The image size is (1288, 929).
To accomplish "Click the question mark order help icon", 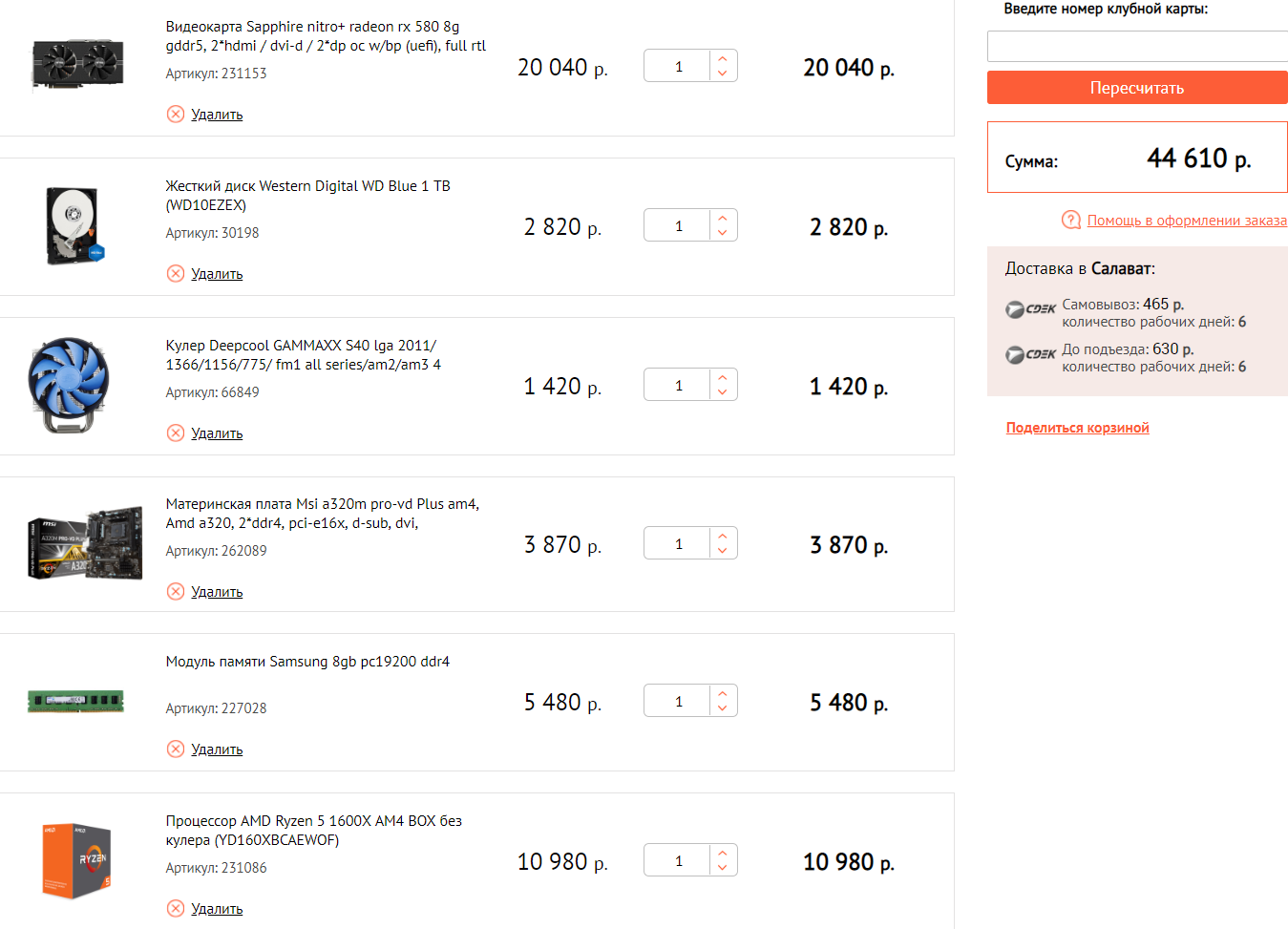I will 1071,220.
